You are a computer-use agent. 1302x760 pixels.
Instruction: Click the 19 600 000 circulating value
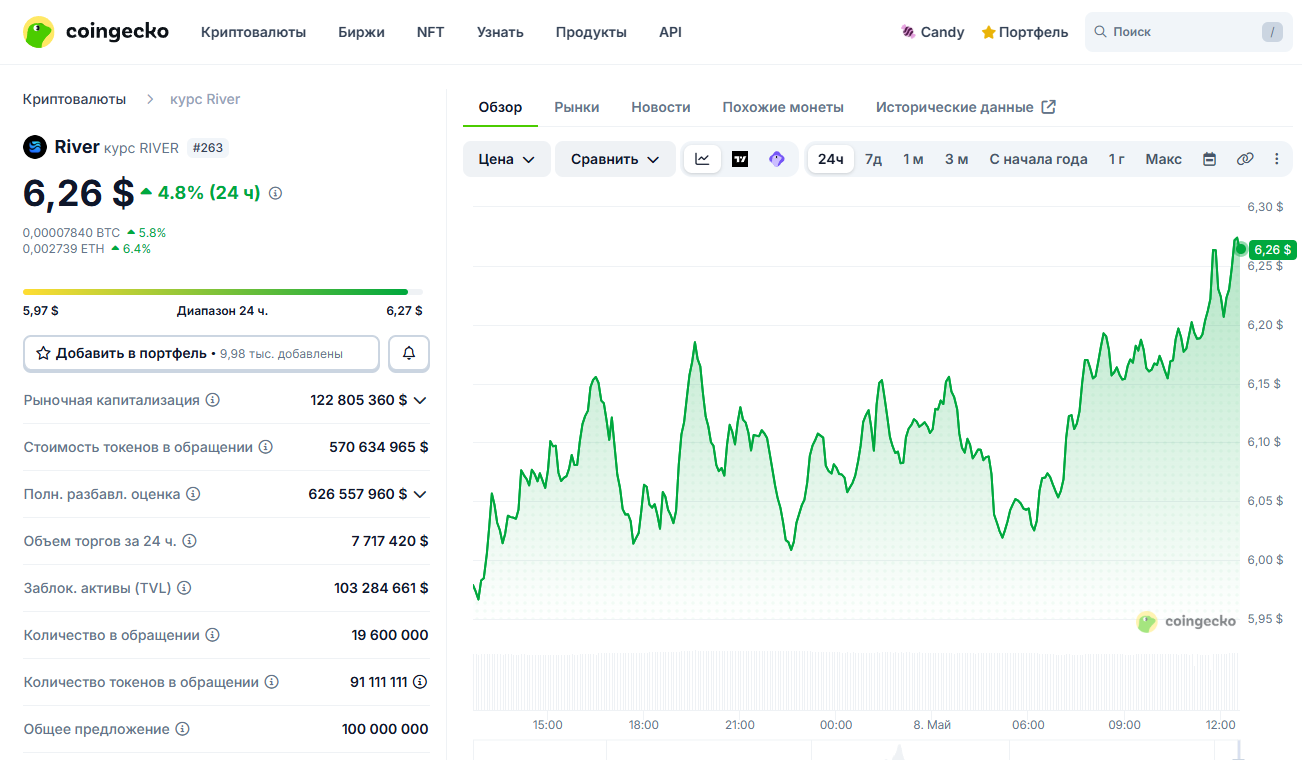[390, 635]
